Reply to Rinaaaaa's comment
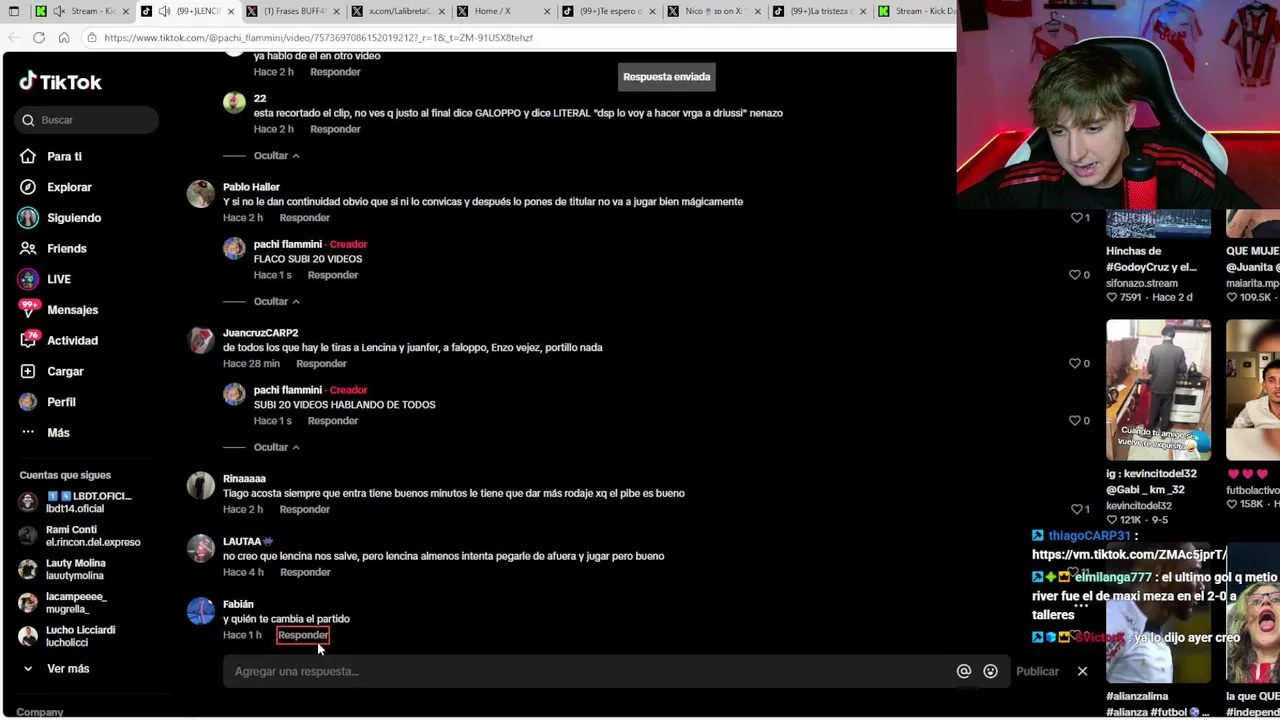This screenshot has height=720, width=1280. (x=304, y=510)
